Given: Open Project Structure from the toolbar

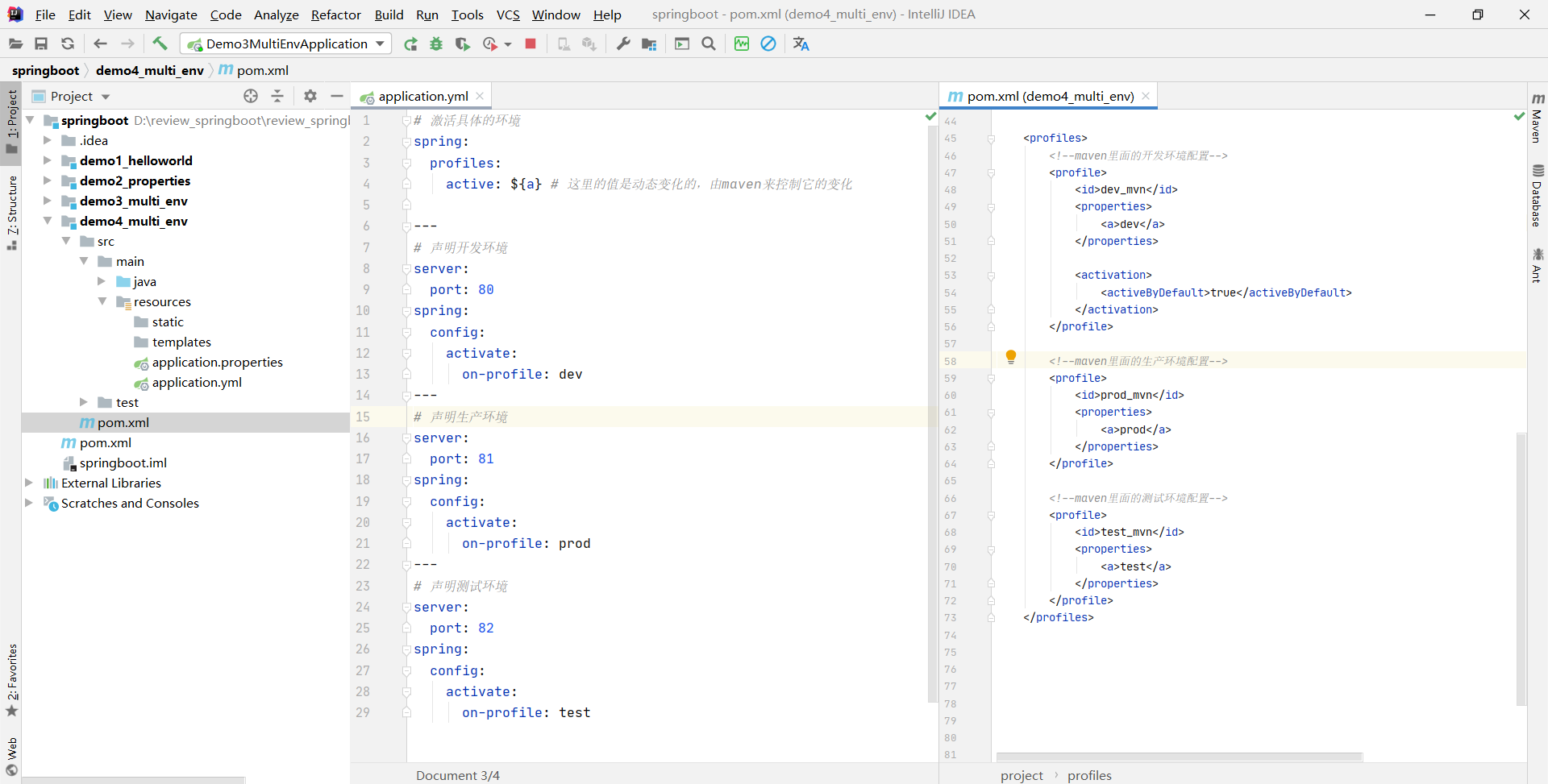Looking at the screenshot, I should [x=649, y=44].
